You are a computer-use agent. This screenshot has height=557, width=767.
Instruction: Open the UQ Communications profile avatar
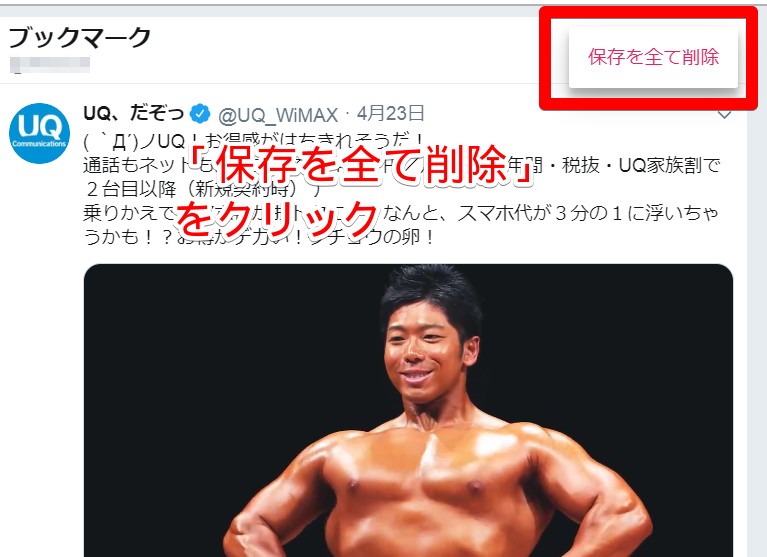(40, 133)
